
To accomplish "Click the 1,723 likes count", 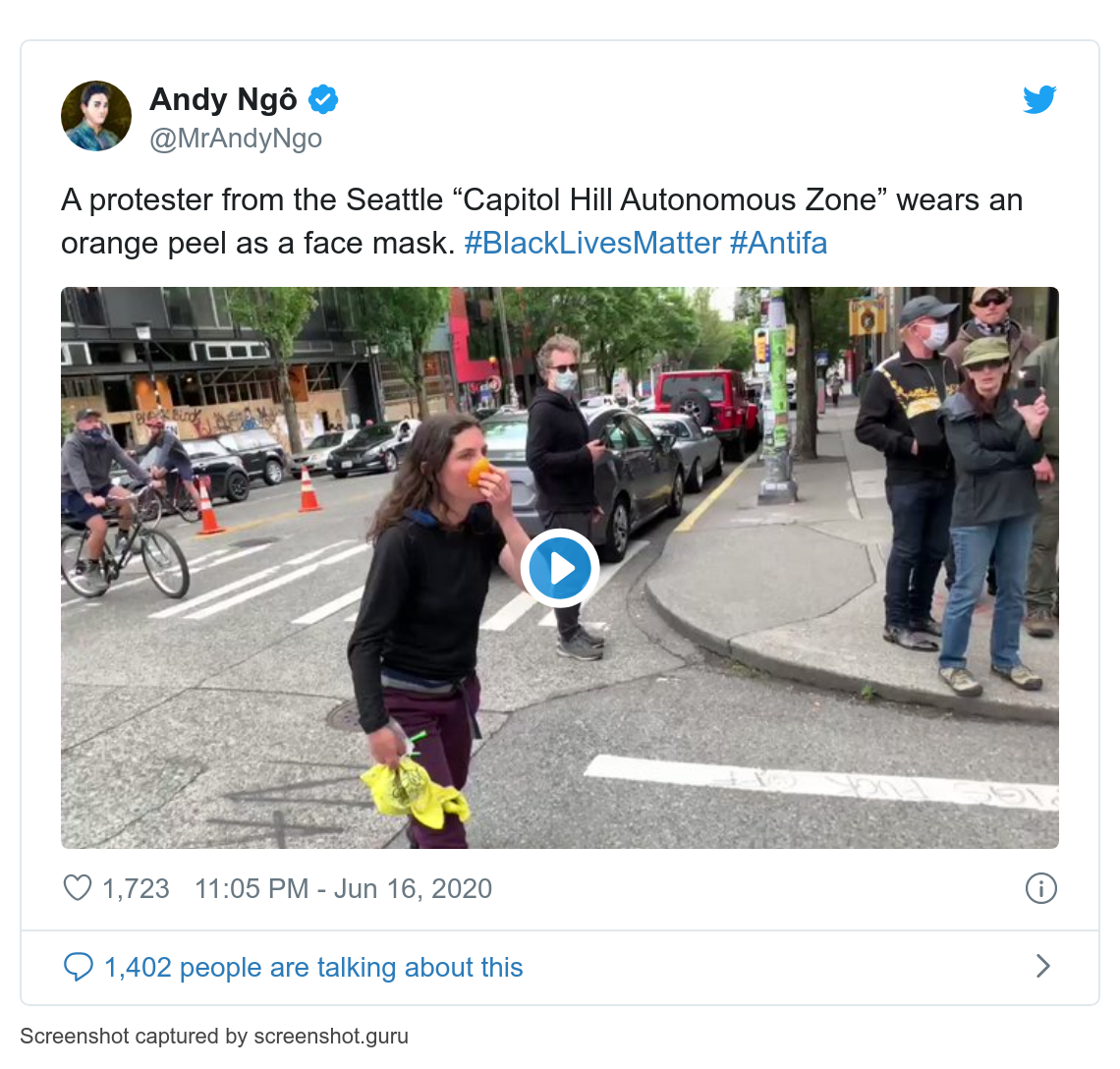I will tap(136, 889).
